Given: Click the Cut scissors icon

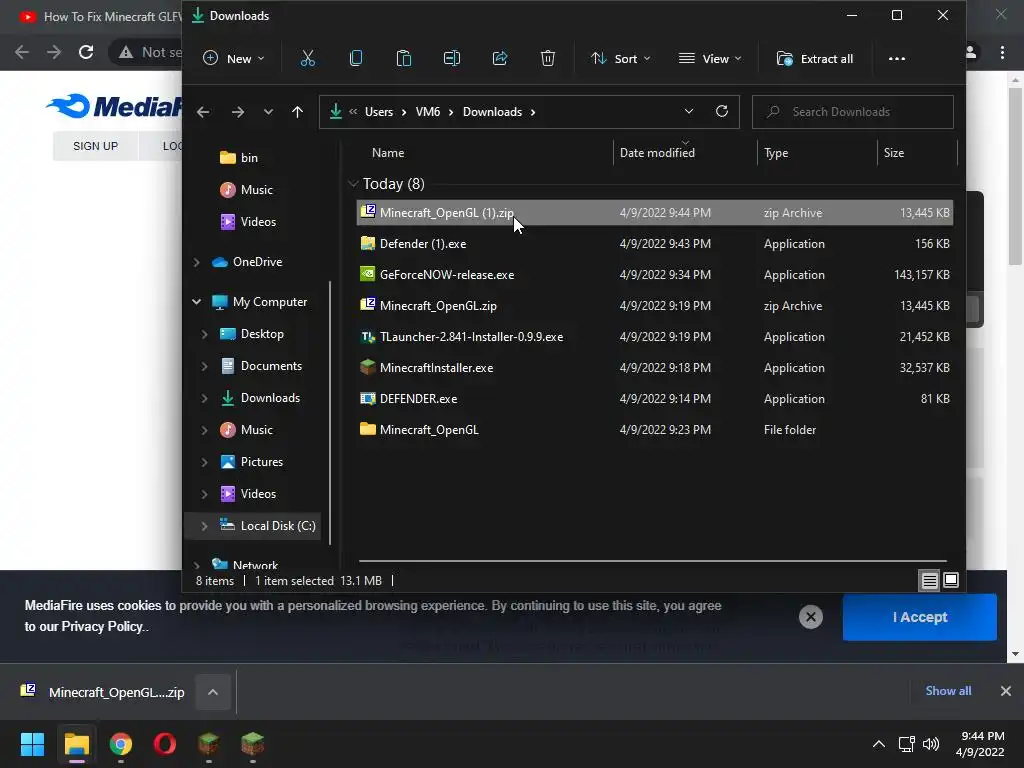Looking at the screenshot, I should point(308,59).
